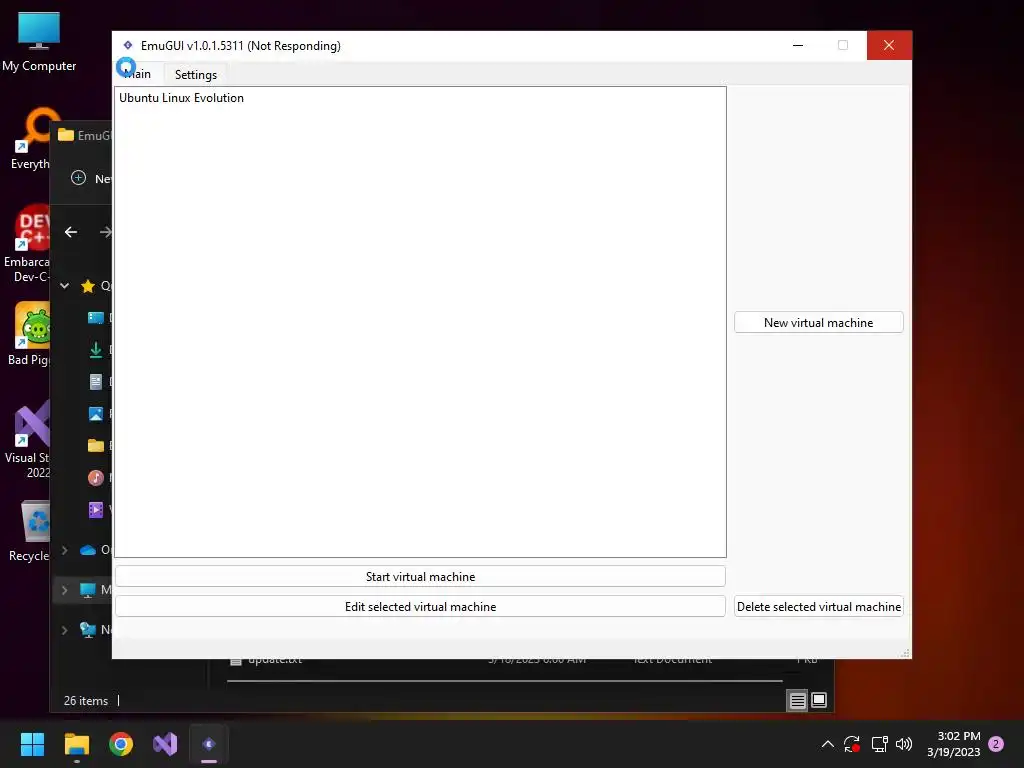The height and width of the screenshot is (768, 1024).
Task: Open OneDrive cloud icon in Explorer sidebar
Action: [88, 550]
